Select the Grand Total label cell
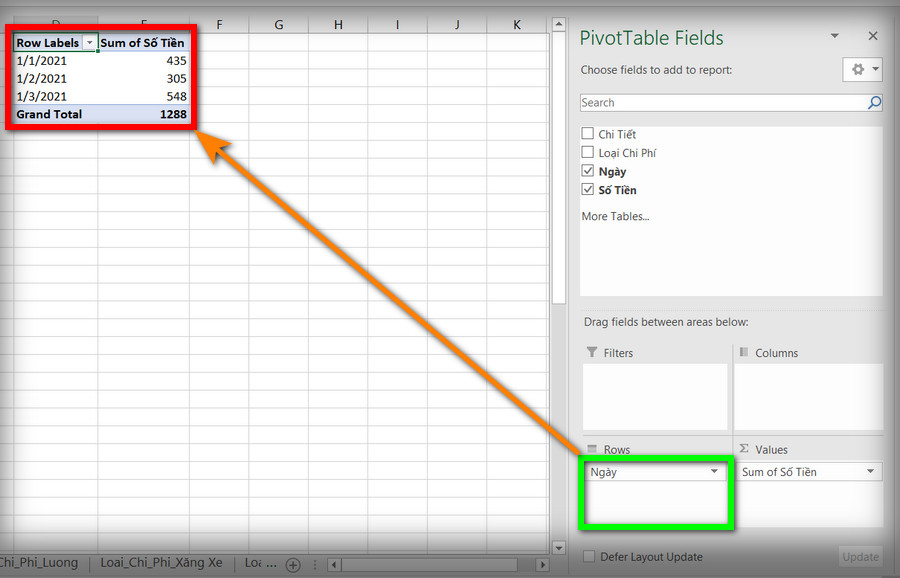 (x=56, y=114)
